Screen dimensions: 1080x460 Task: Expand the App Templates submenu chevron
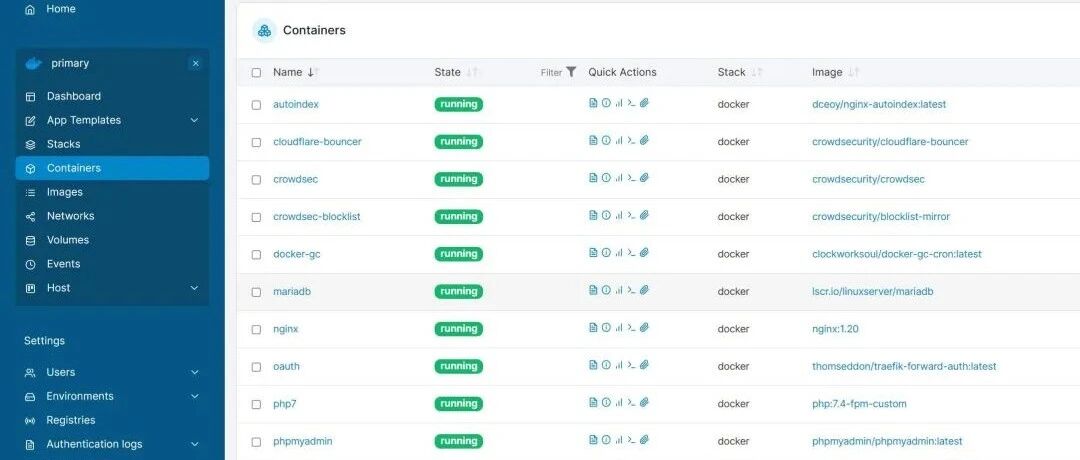click(x=194, y=121)
